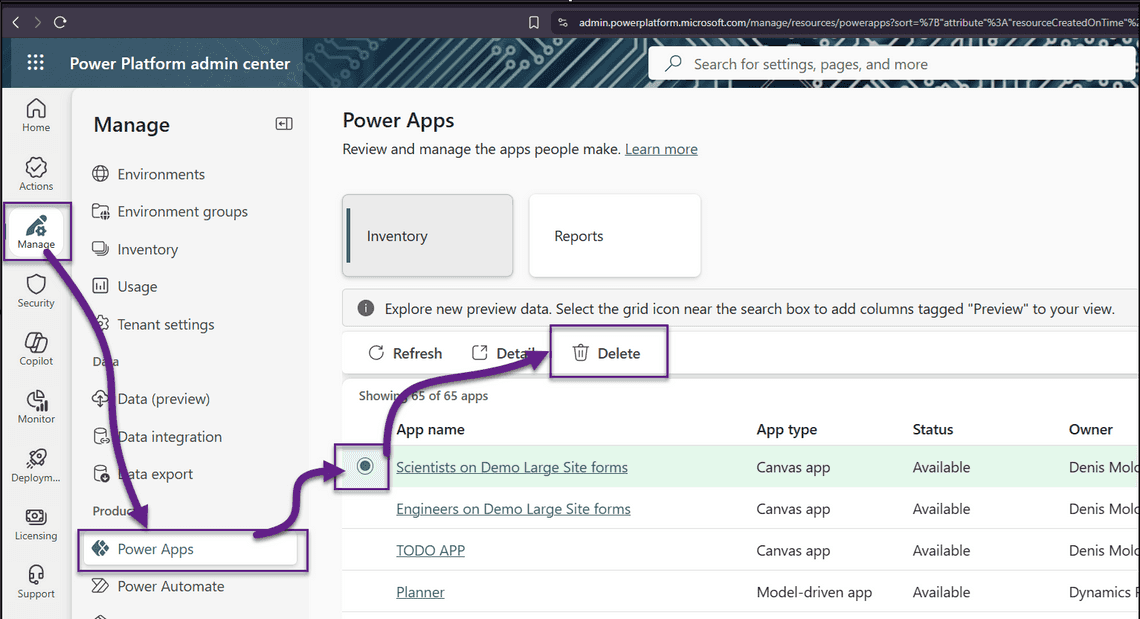Click the Learn more link
1140x619 pixels.
tap(661, 148)
